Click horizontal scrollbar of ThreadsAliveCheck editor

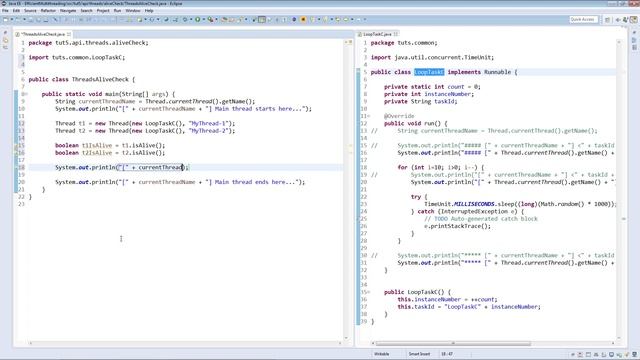(185, 343)
